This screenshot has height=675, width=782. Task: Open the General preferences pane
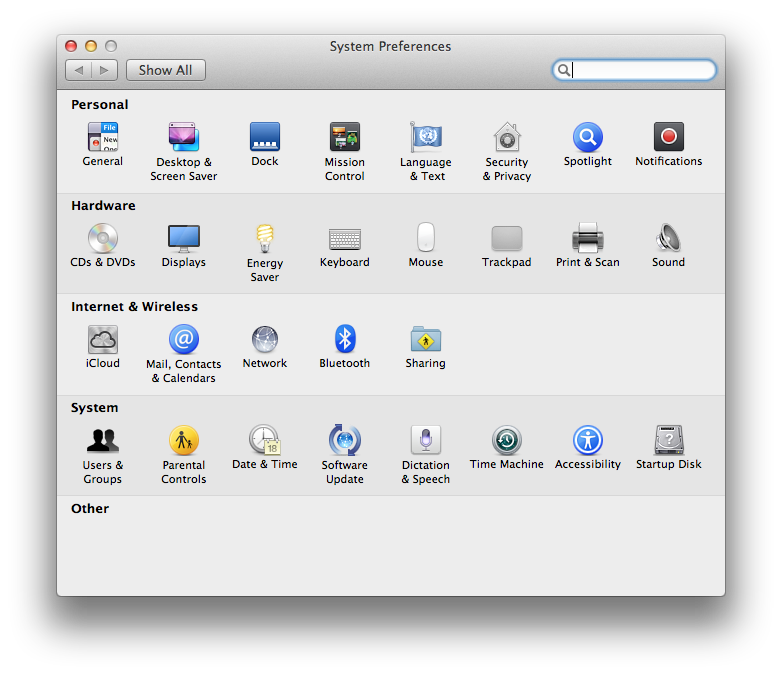click(102, 138)
